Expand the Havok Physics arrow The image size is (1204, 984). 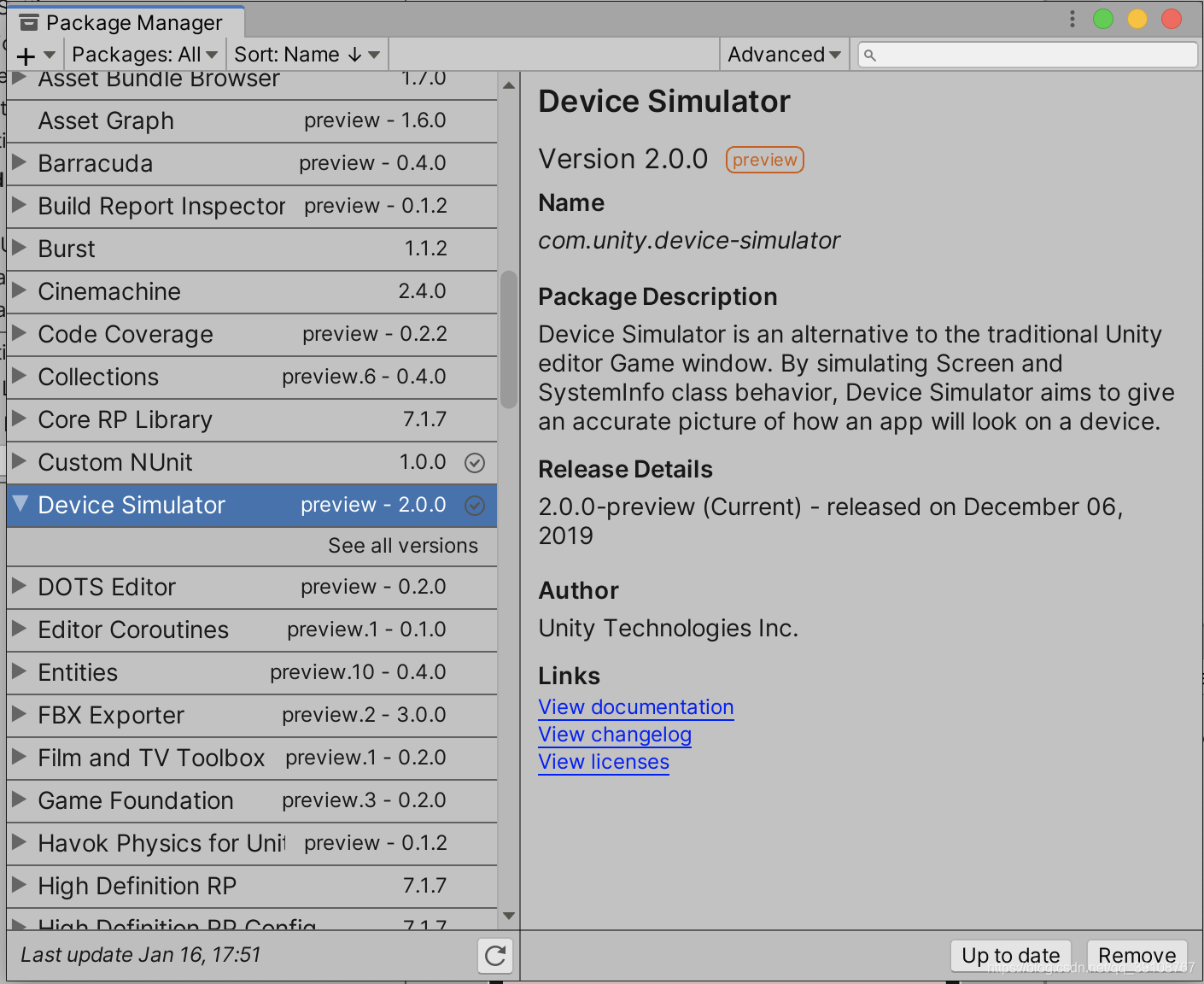[19, 841]
